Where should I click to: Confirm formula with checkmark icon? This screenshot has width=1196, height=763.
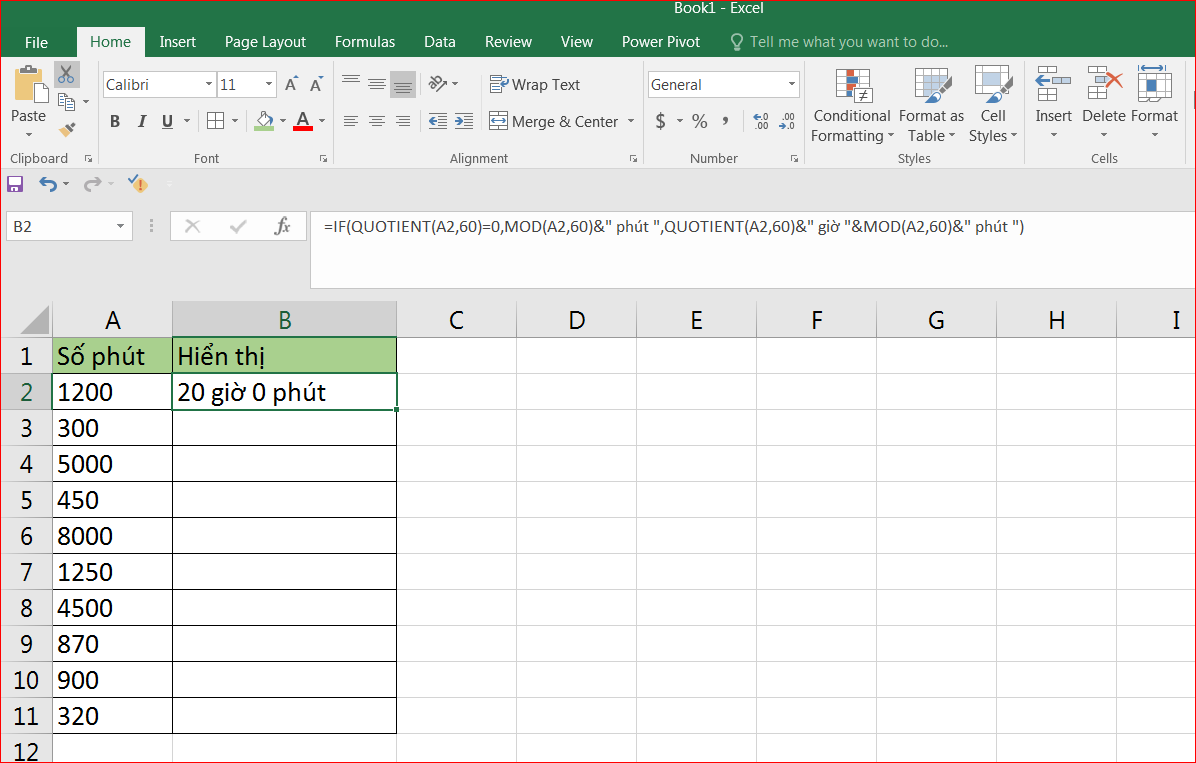[x=238, y=226]
